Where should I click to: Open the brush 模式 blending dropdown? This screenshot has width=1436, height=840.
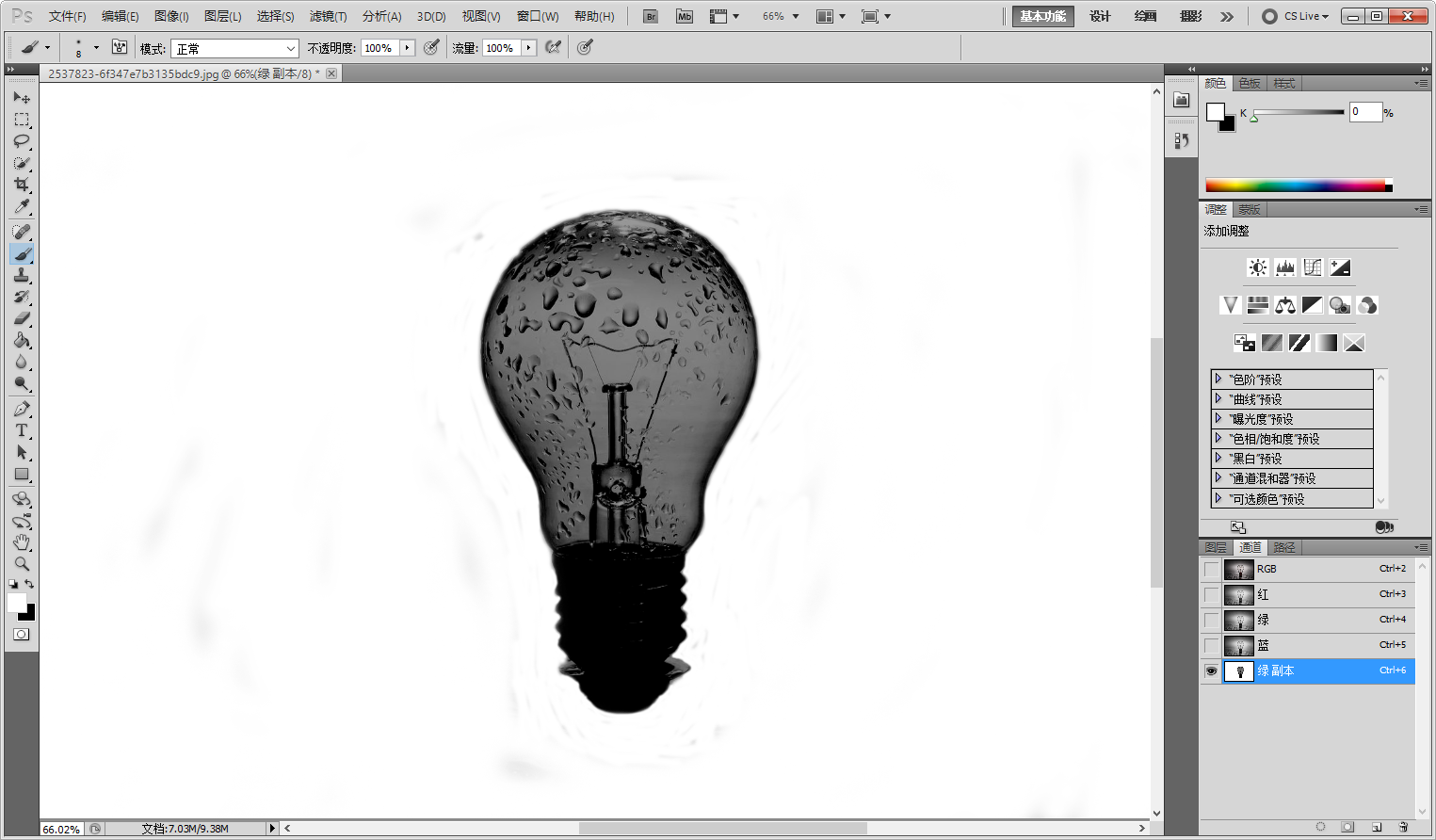235,48
